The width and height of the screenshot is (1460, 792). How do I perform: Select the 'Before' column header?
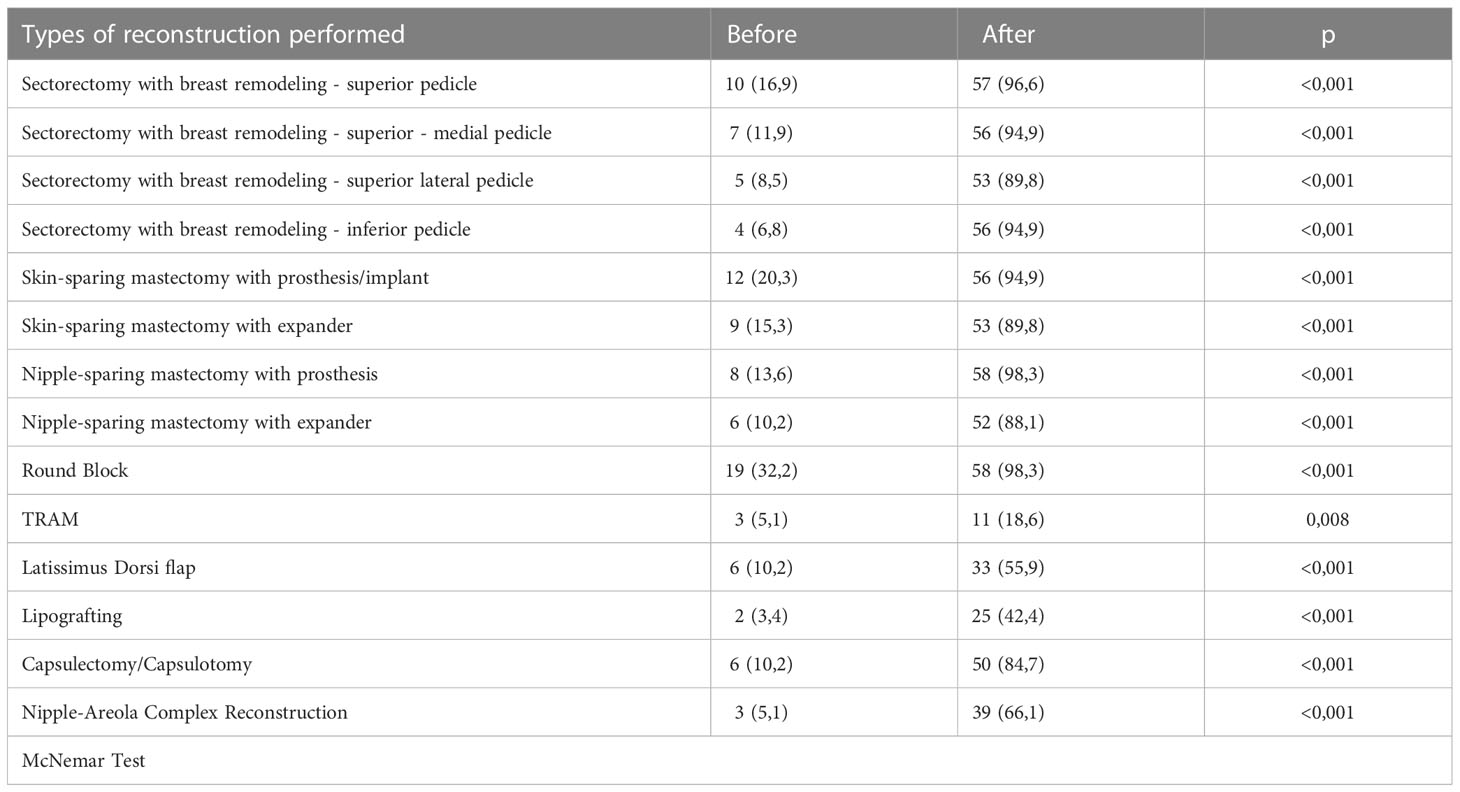coord(761,34)
